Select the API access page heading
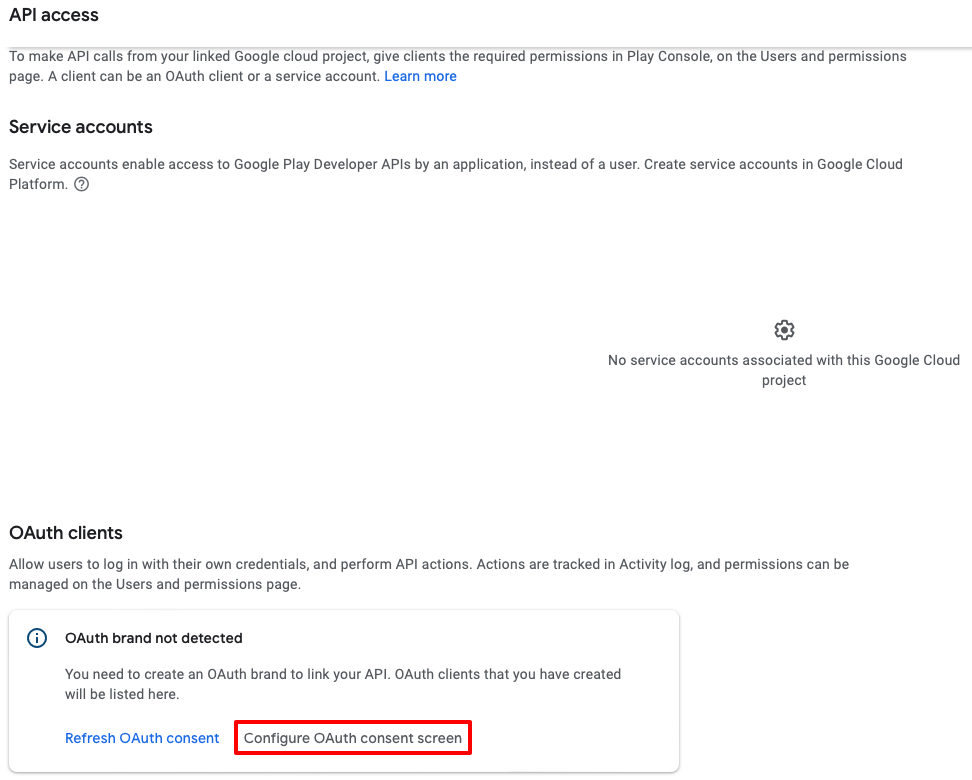Screen dimensions: 972x780 pyautogui.click(x=53, y=15)
